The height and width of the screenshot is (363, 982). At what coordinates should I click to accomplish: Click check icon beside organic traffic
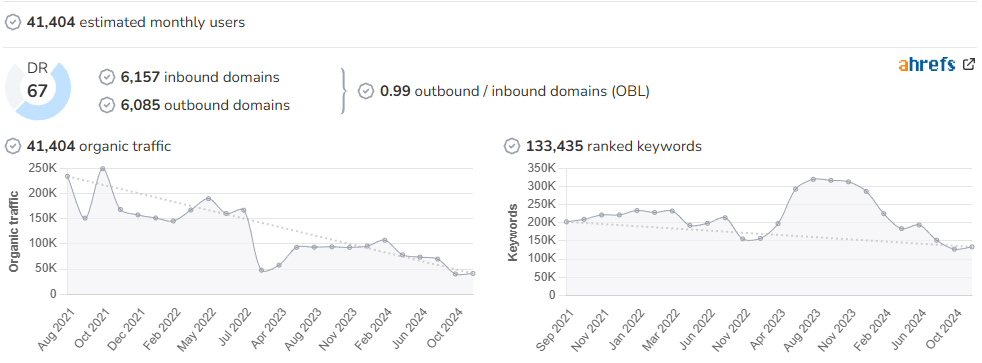coord(13,146)
